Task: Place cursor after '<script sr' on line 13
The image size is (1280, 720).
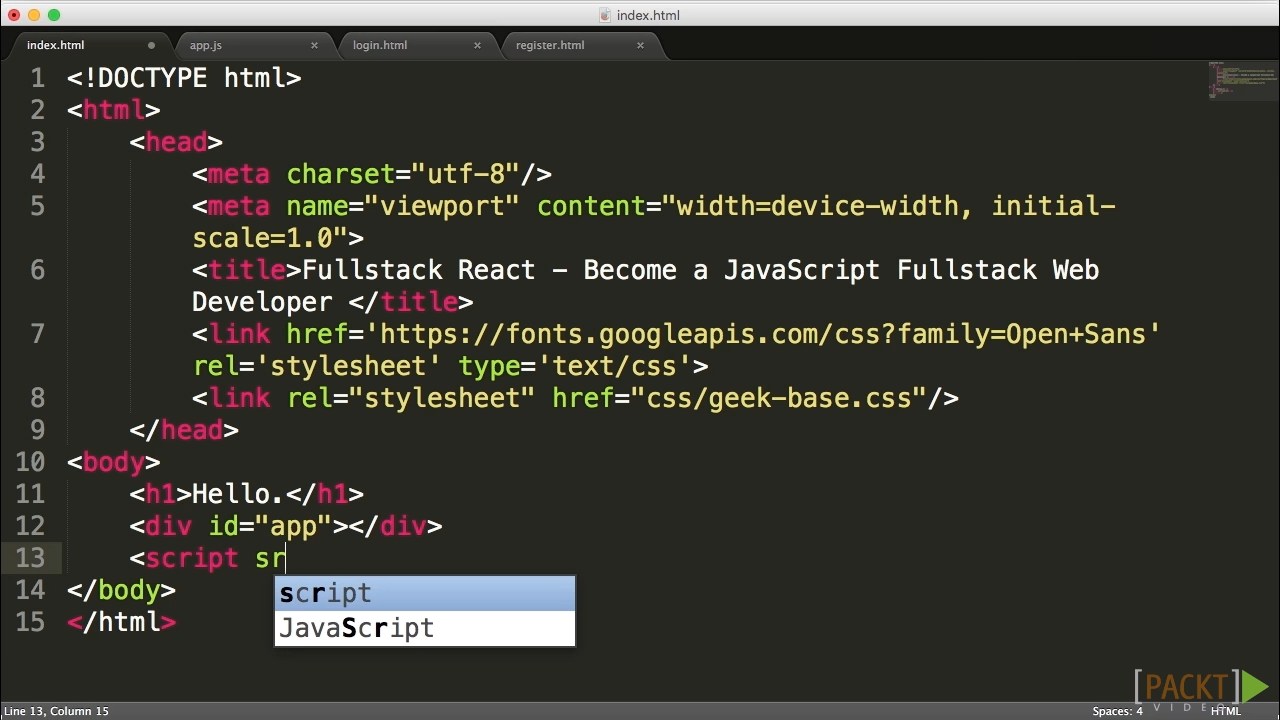Action: click(287, 558)
